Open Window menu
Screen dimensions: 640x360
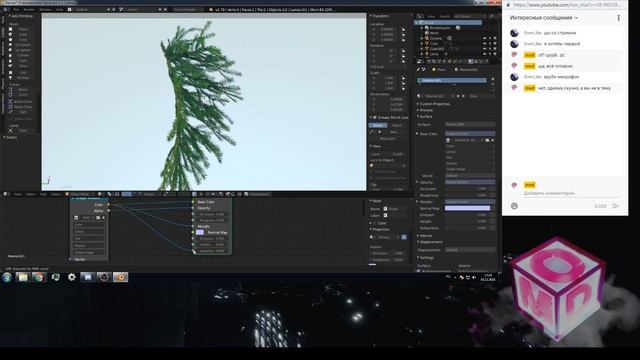[45, 9]
